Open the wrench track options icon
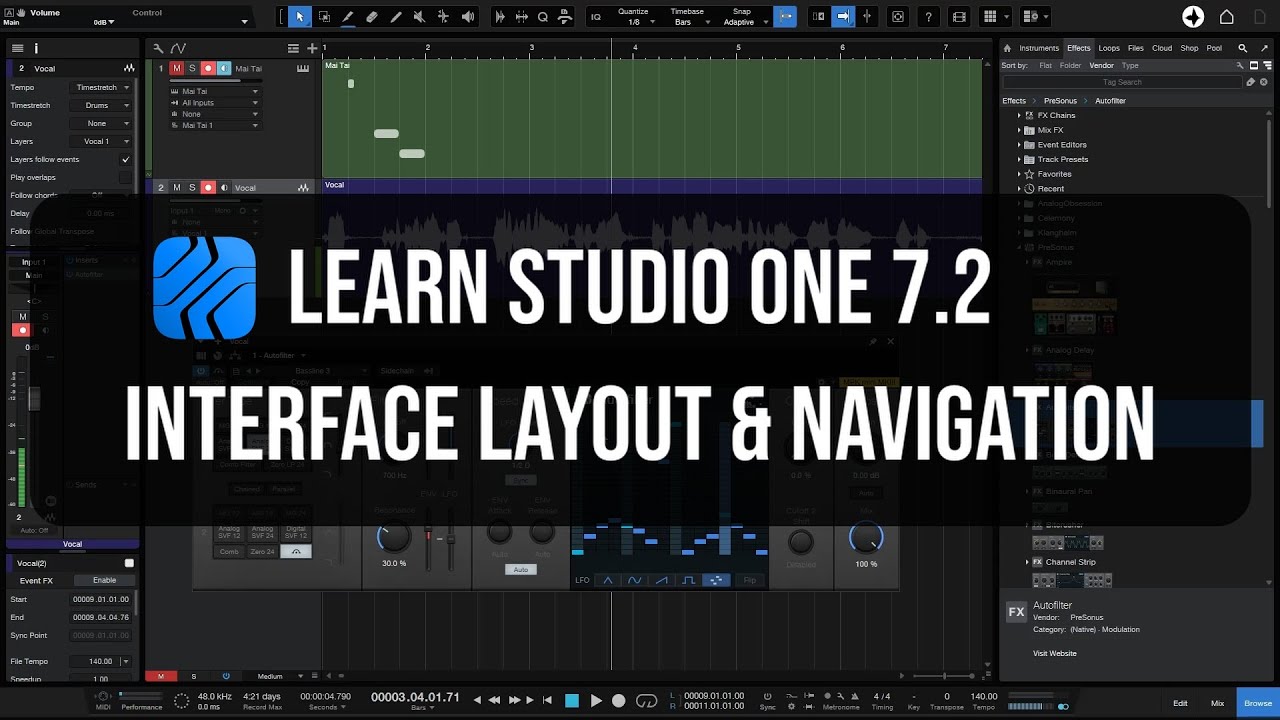Screen dimensions: 1280x720 pyautogui.click(x=158, y=48)
